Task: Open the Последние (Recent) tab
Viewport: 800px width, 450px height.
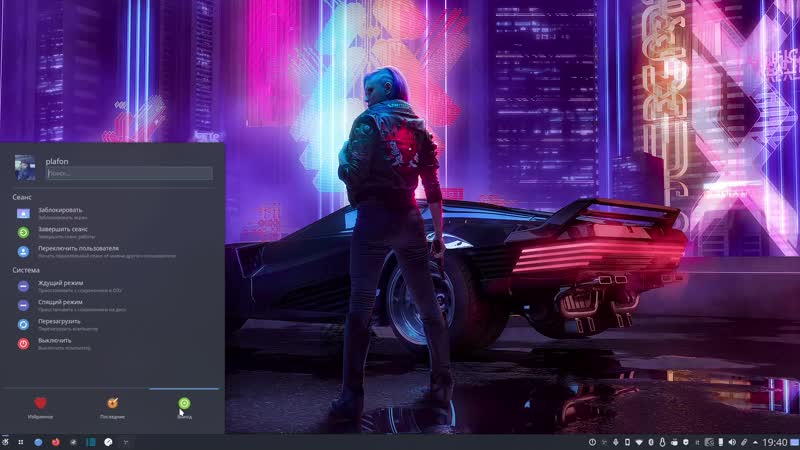Action: point(112,408)
